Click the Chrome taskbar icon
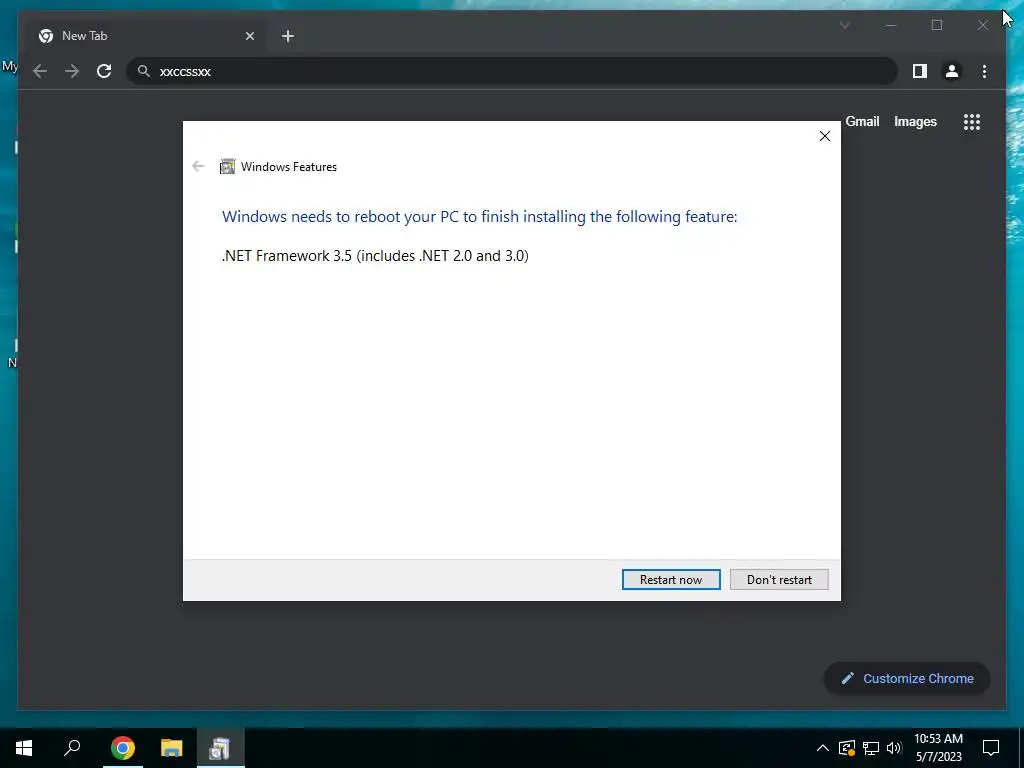 pos(123,748)
